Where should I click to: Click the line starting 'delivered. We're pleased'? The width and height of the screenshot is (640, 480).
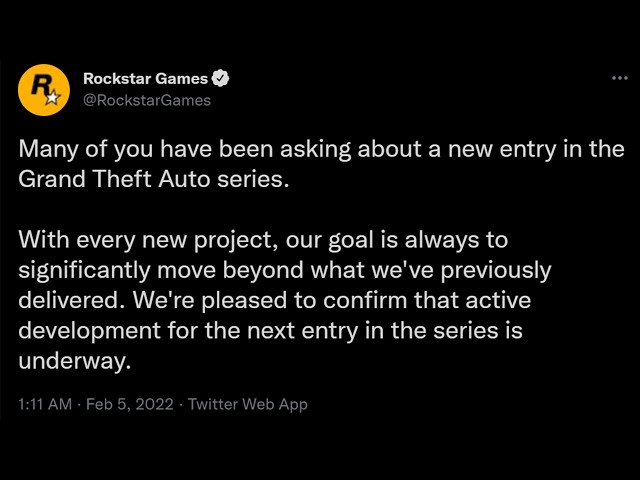click(275, 300)
